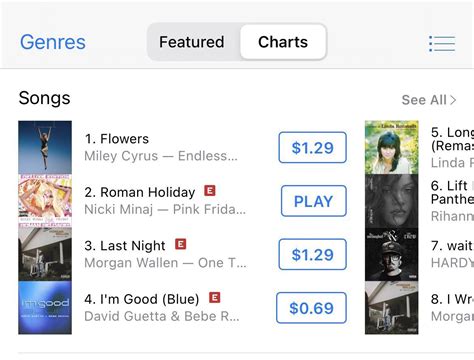Select the I'm Good (Blue) artwork
This screenshot has height=360, width=474.
(45, 307)
